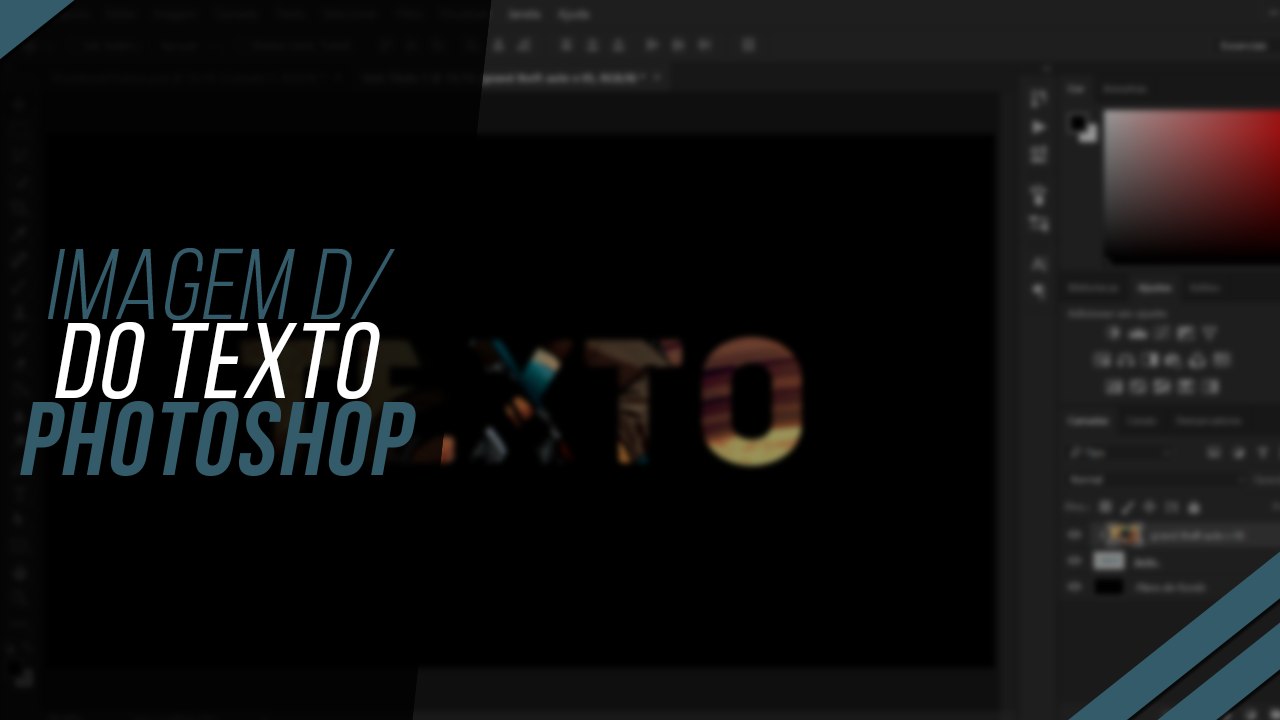
Task: Add a Vibrance adjustment (triangle icon)
Action: 1209,333
